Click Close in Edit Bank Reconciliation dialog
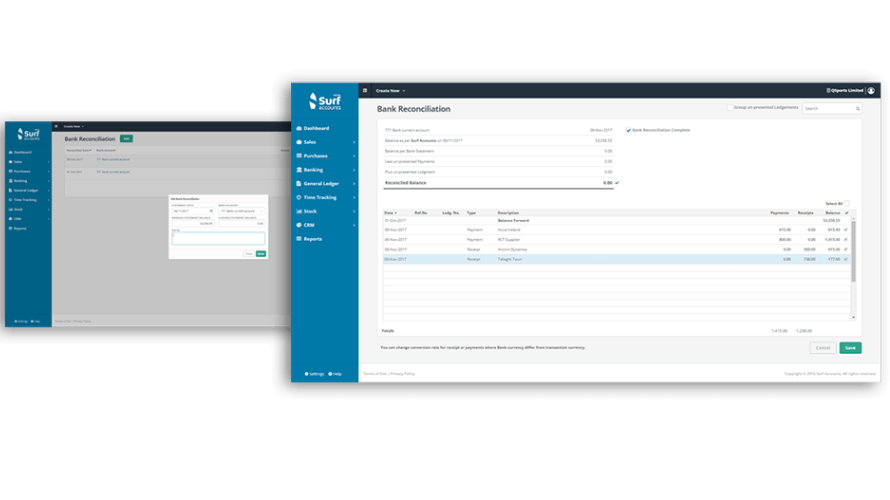 click(x=249, y=254)
